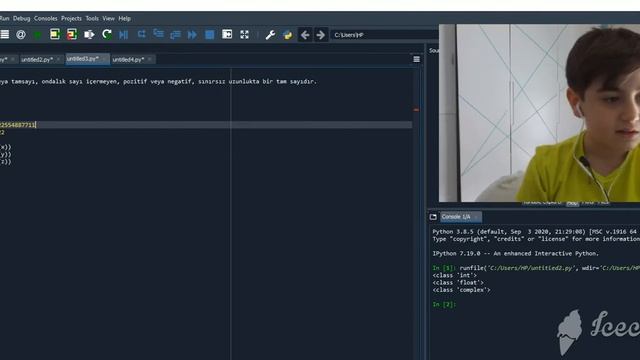Click the runfile command line in console

536,268
